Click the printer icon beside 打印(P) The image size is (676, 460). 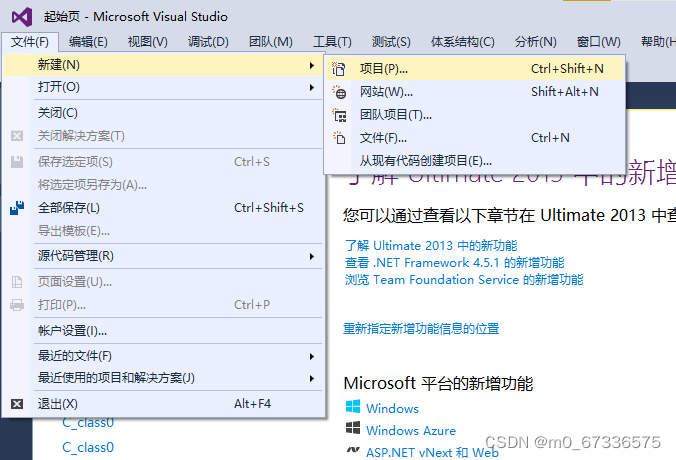click(17, 305)
